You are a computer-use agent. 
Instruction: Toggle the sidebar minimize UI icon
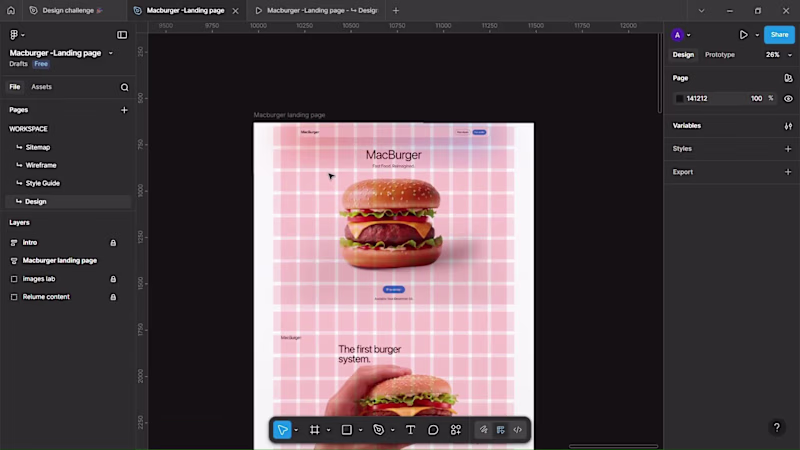pyautogui.click(x=122, y=35)
